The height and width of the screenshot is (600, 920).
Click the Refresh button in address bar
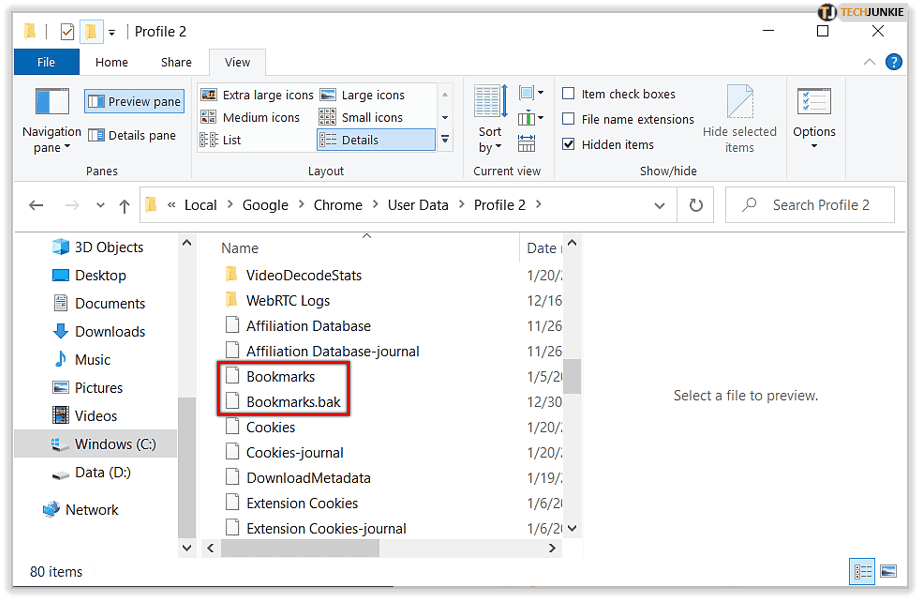click(695, 205)
